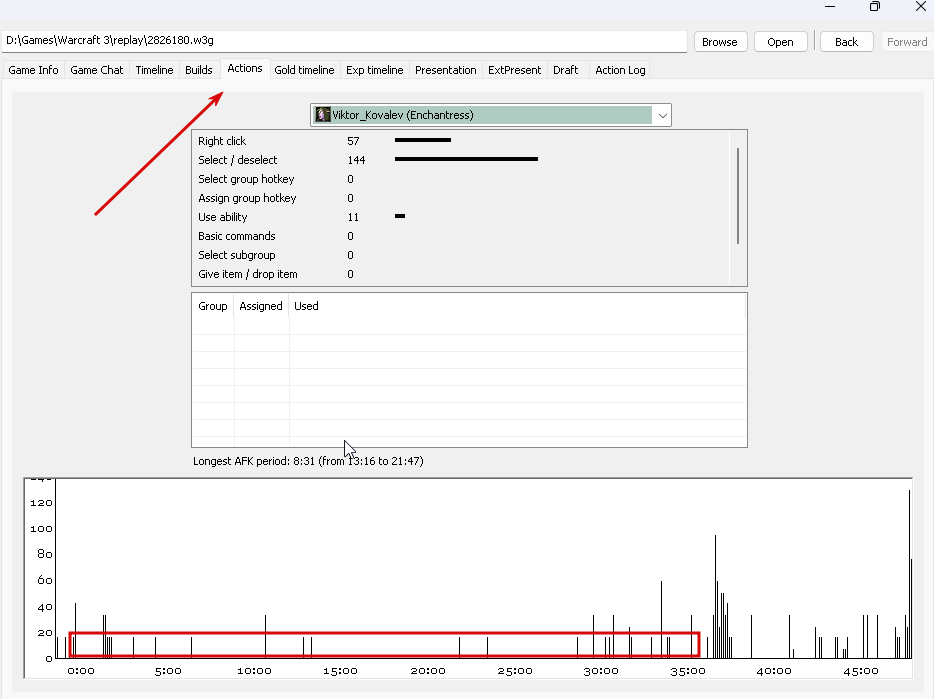Viewport: 934px width, 699px height.
Task: Select the Select / deselect row
Action: (461, 160)
